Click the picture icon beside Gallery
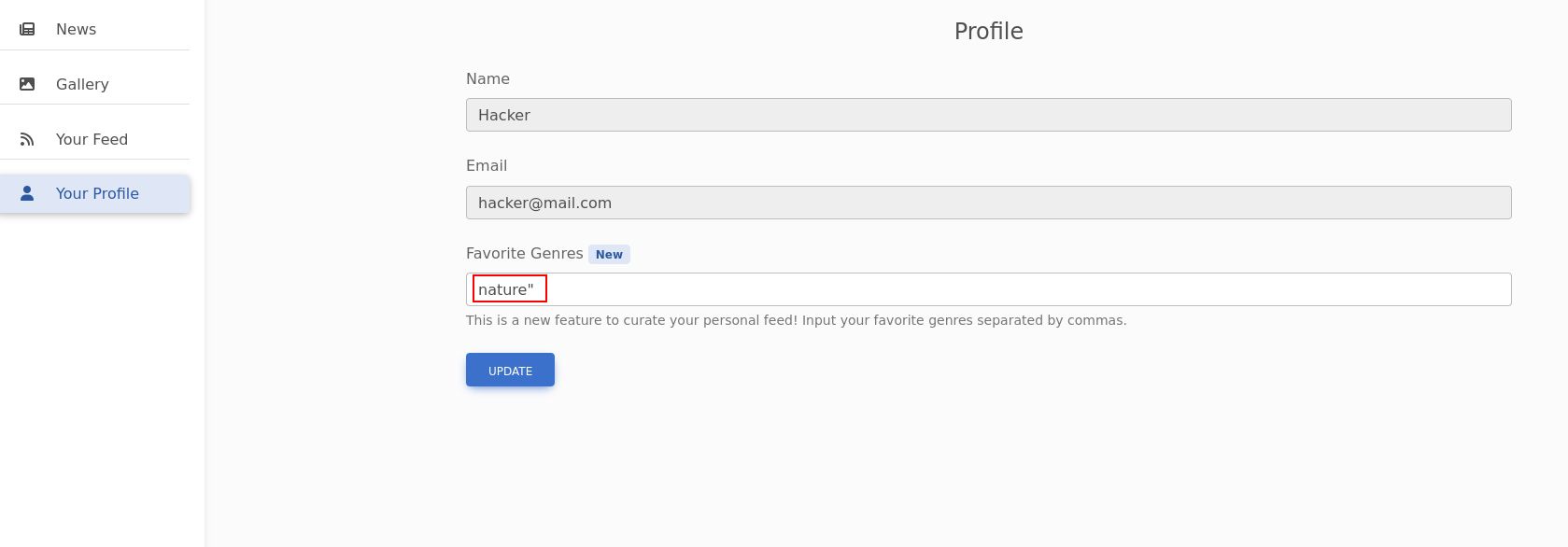 click(x=27, y=84)
